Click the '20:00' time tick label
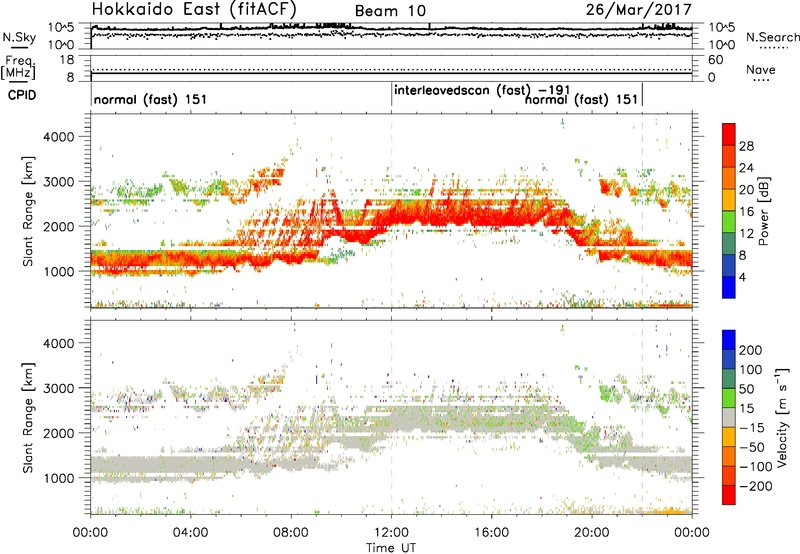 point(592,533)
